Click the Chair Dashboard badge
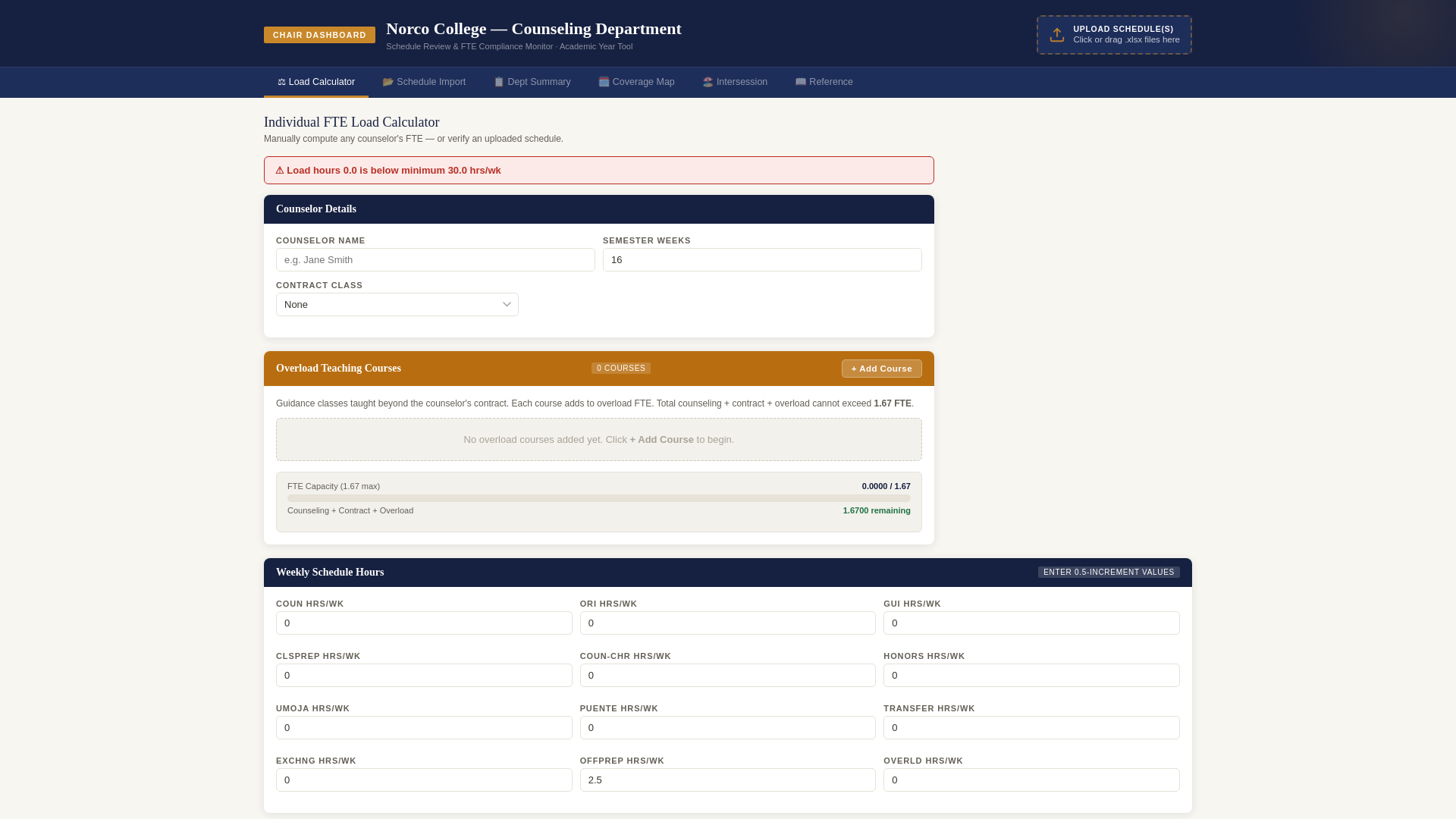The image size is (1456, 819). 319,35
